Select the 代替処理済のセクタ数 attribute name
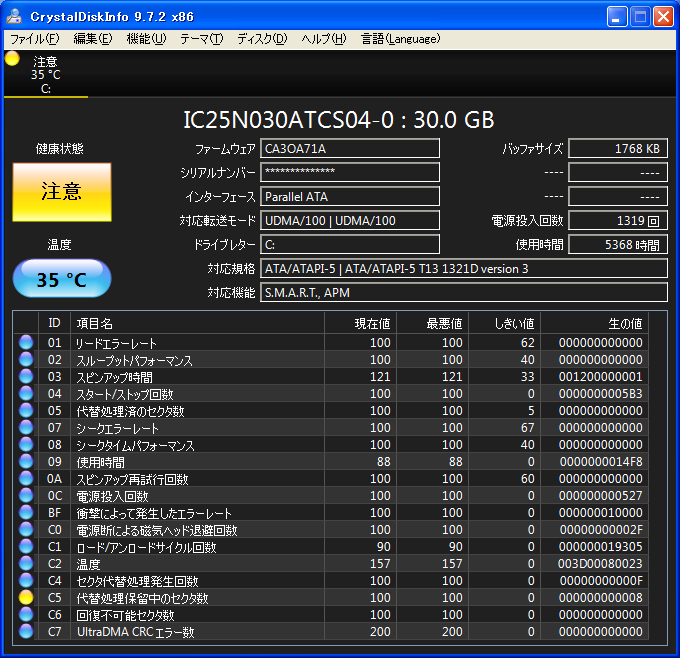The width and height of the screenshot is (680, 658). (x=131, y=411)
